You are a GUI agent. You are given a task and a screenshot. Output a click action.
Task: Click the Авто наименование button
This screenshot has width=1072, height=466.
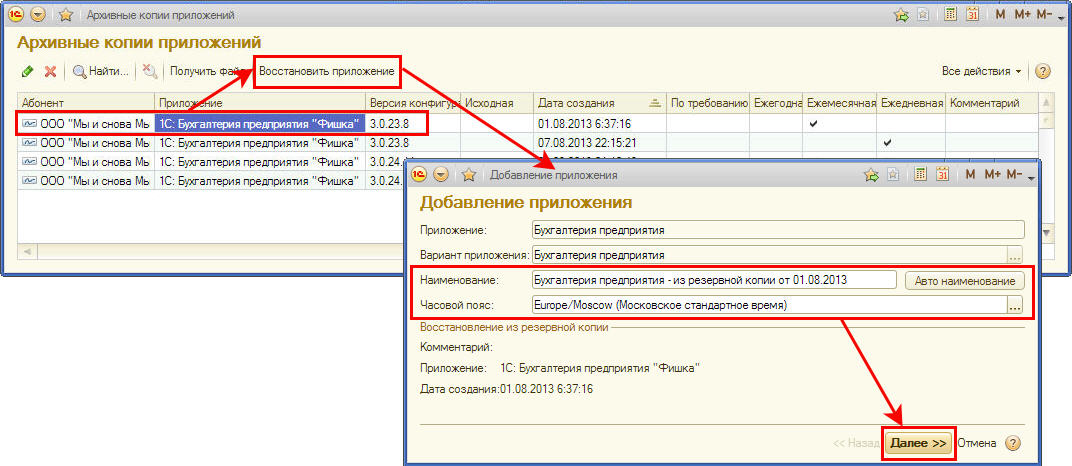[x=963, y=281]
